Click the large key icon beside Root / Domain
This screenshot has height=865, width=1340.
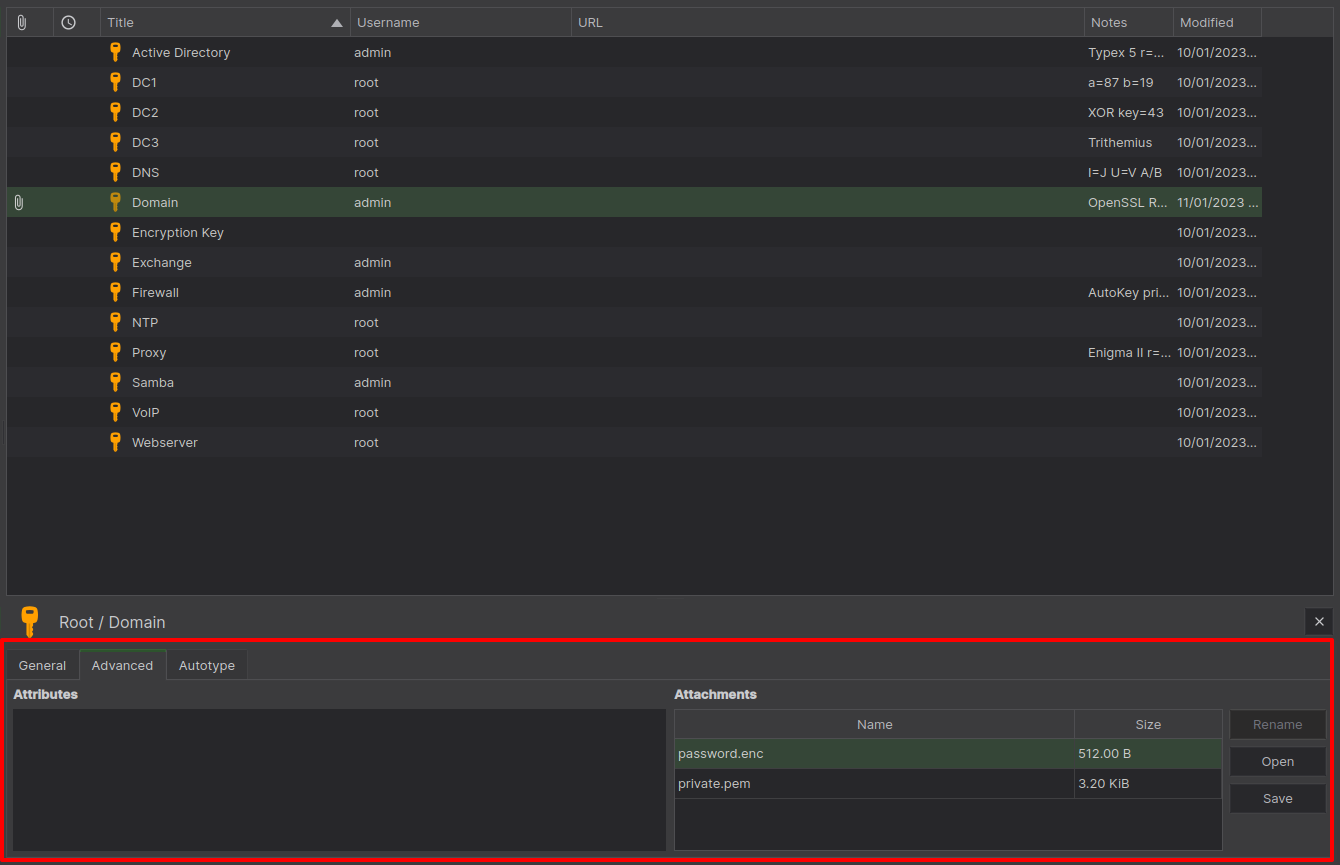(30, 621)
